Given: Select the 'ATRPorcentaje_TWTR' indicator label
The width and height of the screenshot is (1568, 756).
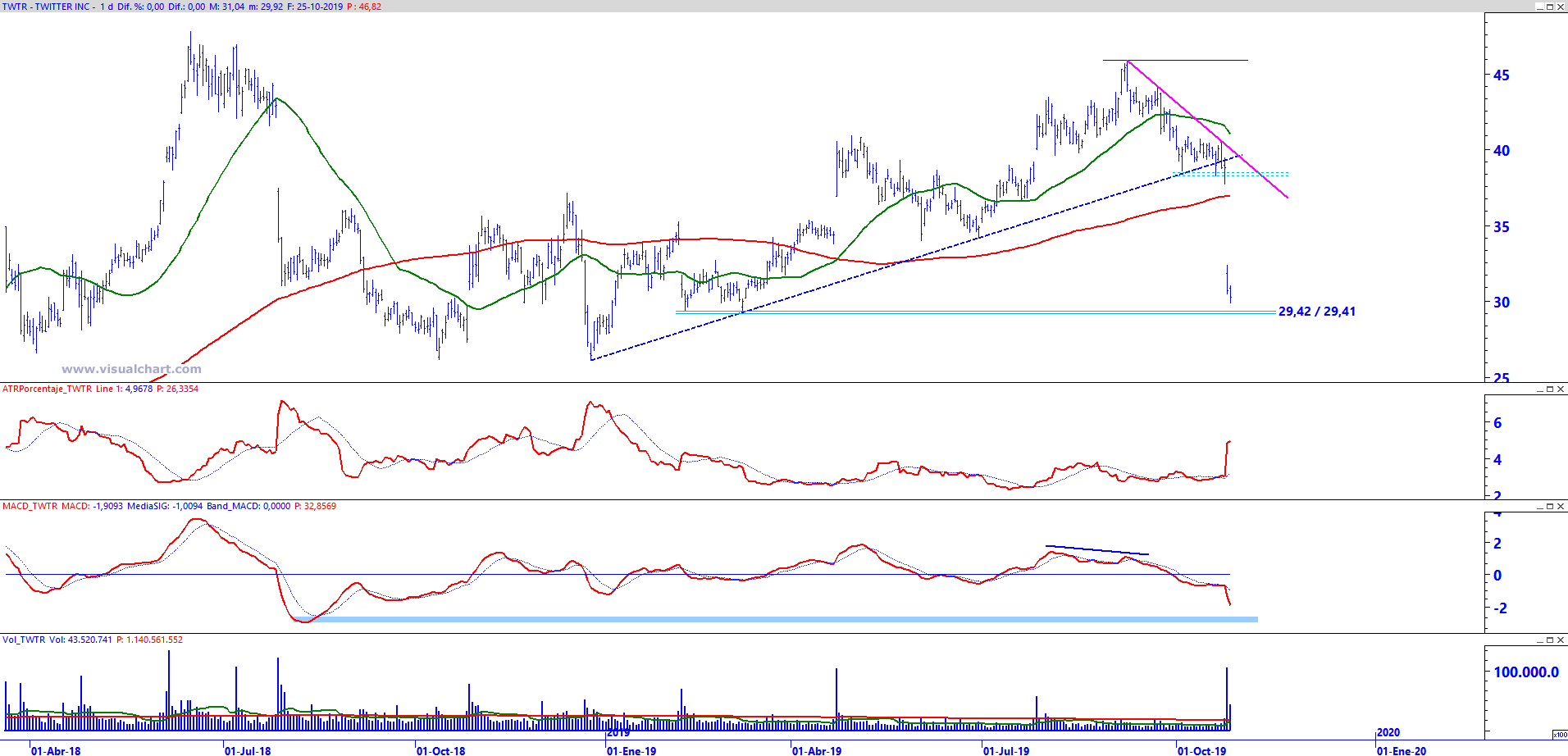Looking at the screenshot, I should click(47, 389).
